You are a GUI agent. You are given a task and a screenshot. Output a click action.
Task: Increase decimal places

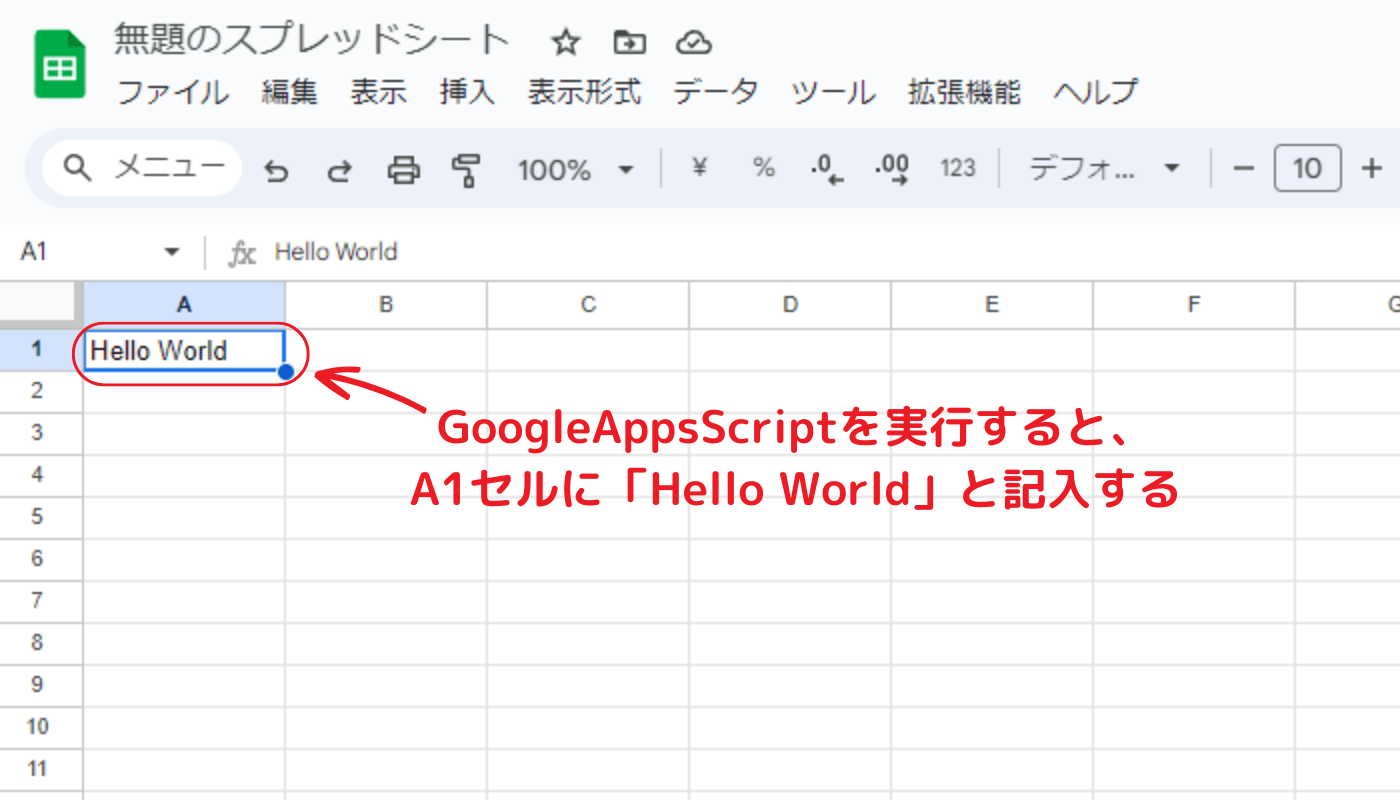point(891,169)
